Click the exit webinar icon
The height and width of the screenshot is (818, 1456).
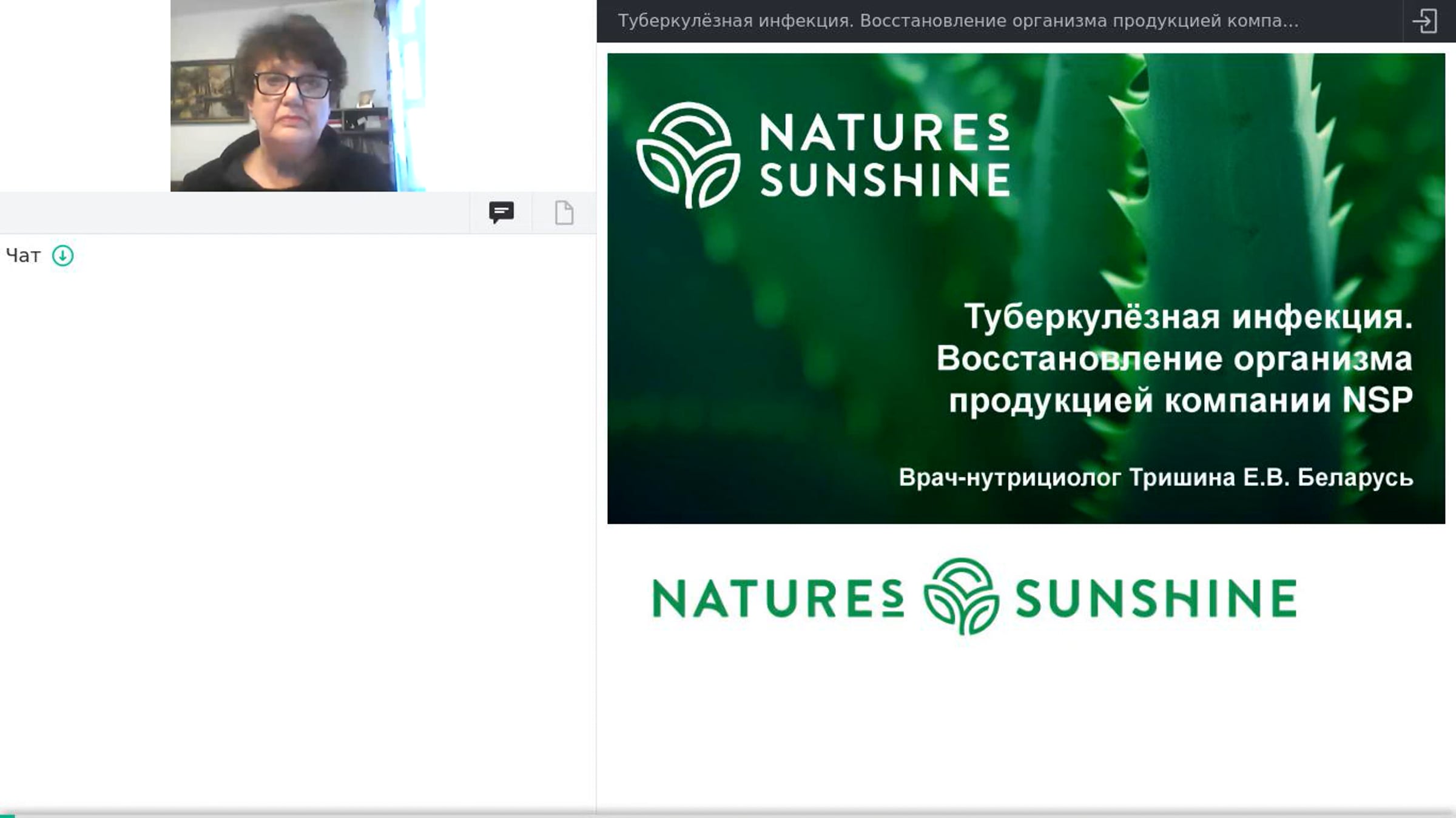[x=1425, y=21]
